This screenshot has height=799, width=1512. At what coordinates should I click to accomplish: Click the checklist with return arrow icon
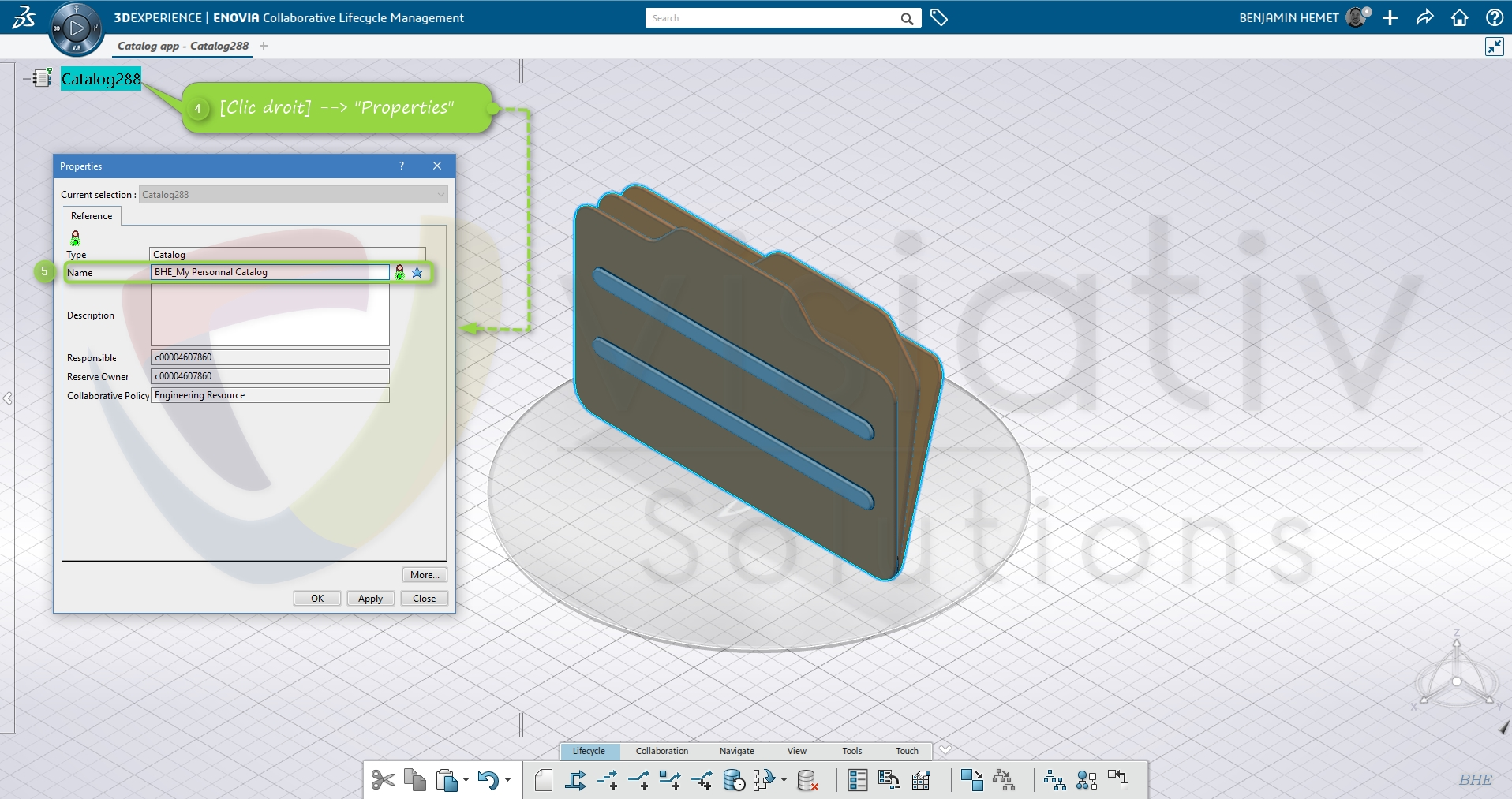tap(889, 781)
